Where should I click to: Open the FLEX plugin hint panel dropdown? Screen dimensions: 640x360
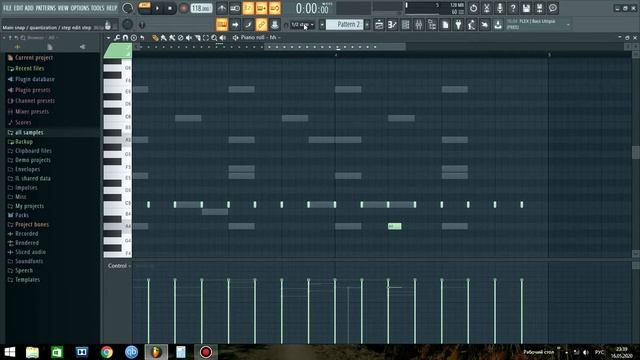568,24
